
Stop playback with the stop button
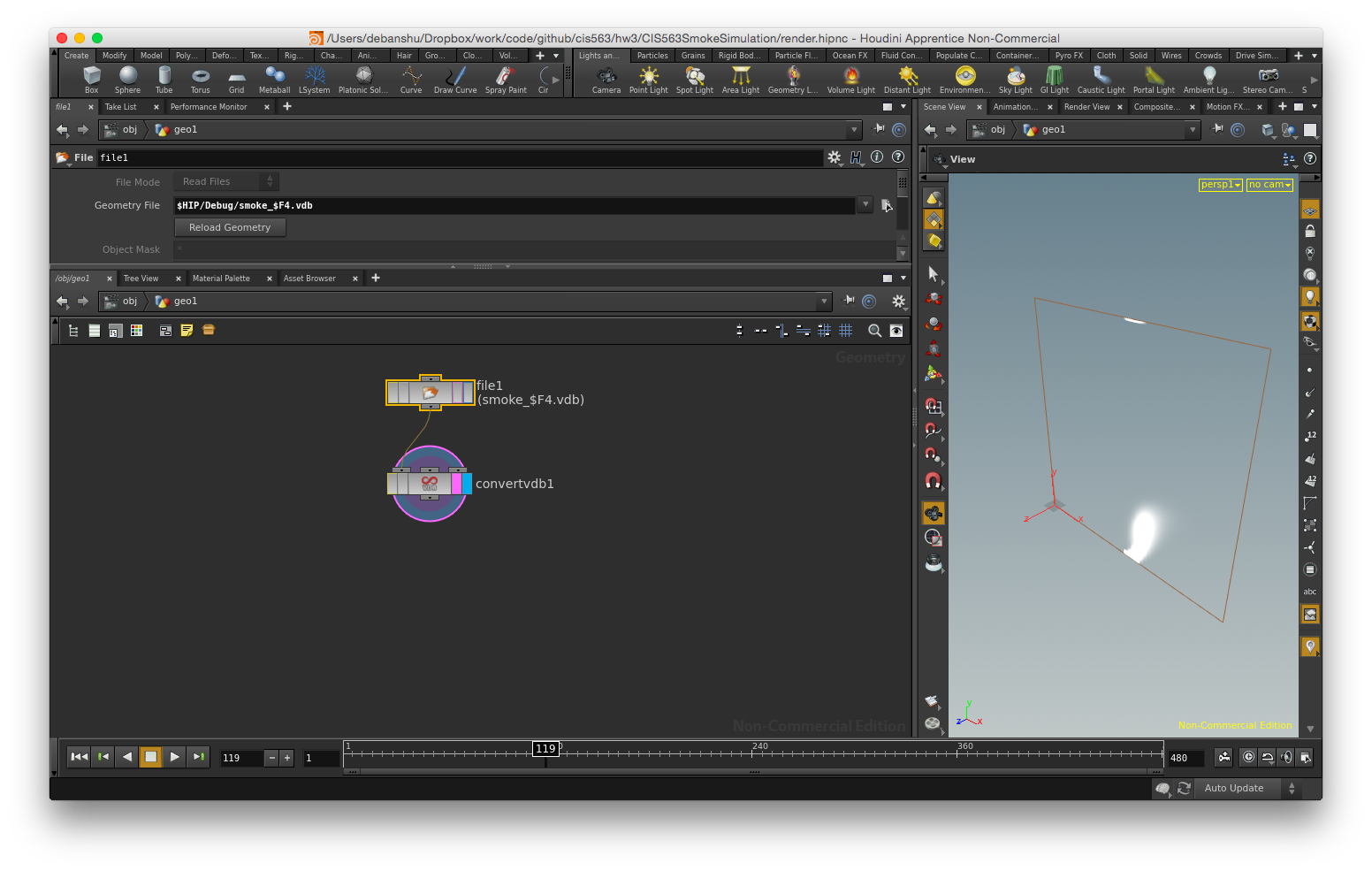coord(151,757)
